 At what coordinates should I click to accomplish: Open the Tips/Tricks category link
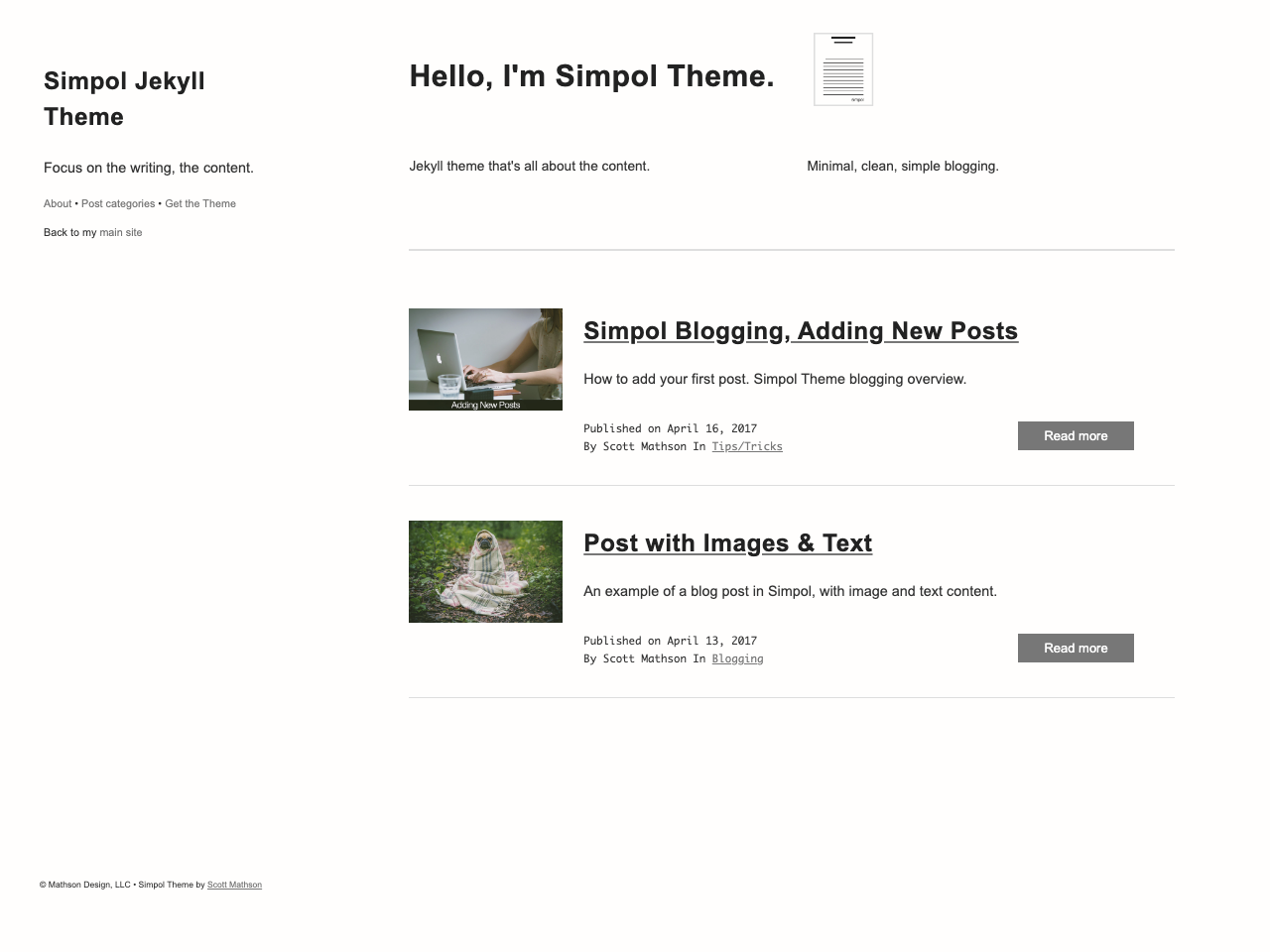747,446
